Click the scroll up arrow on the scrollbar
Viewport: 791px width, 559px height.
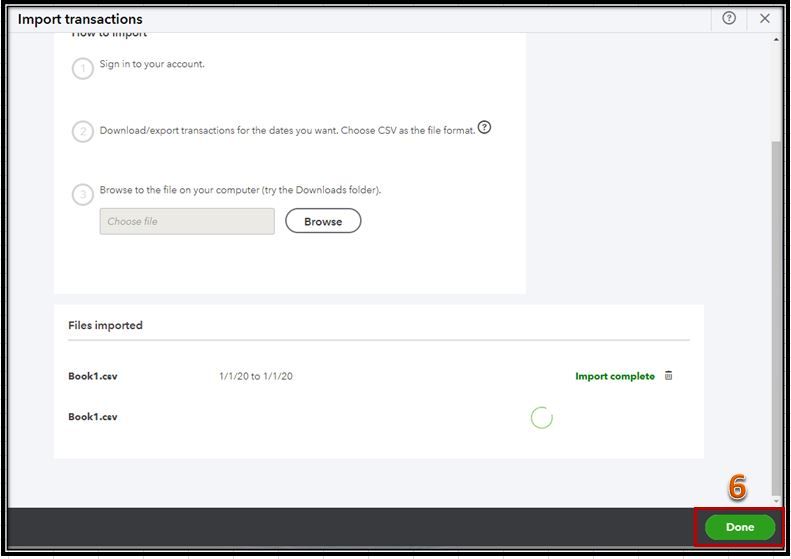776,39
